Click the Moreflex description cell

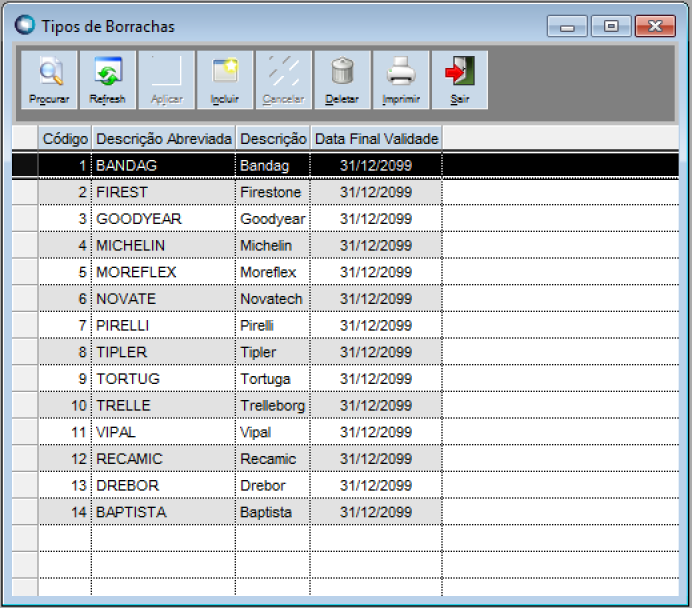pos(273,272)
